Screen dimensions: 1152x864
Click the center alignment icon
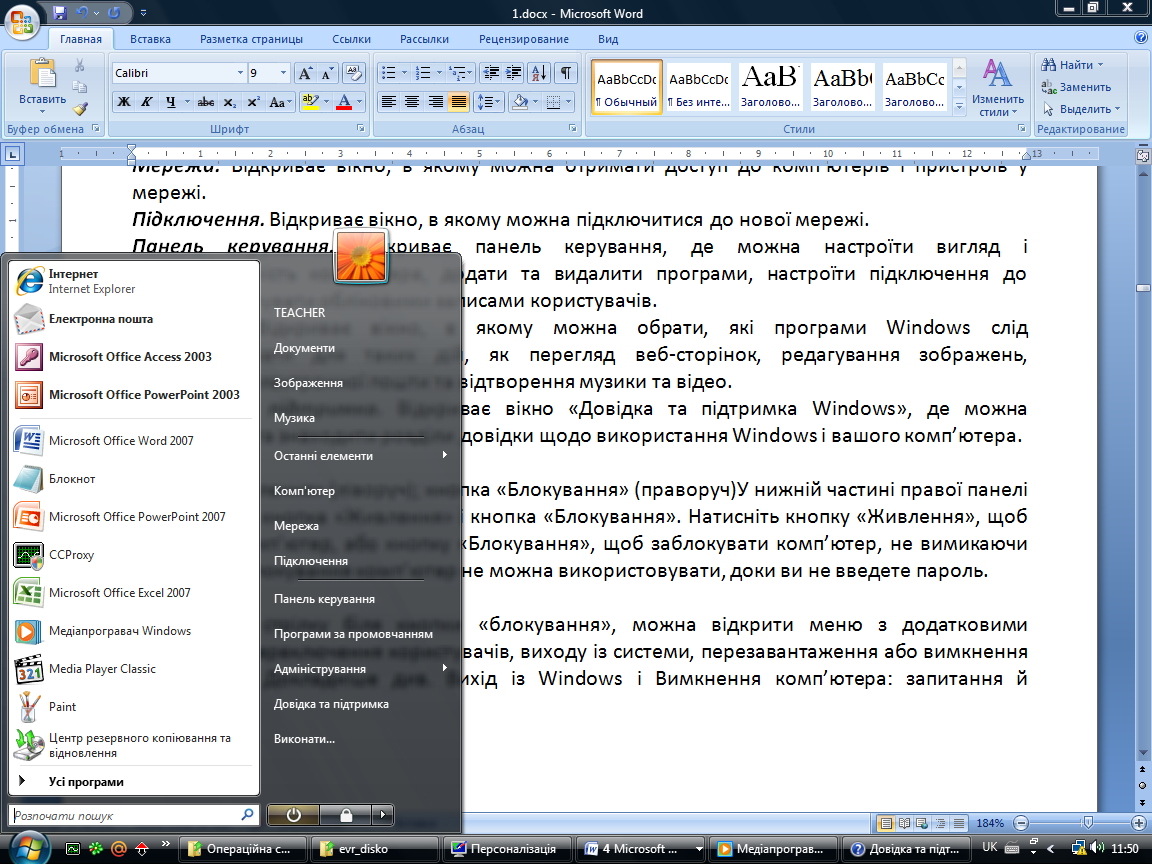point(412,102)
